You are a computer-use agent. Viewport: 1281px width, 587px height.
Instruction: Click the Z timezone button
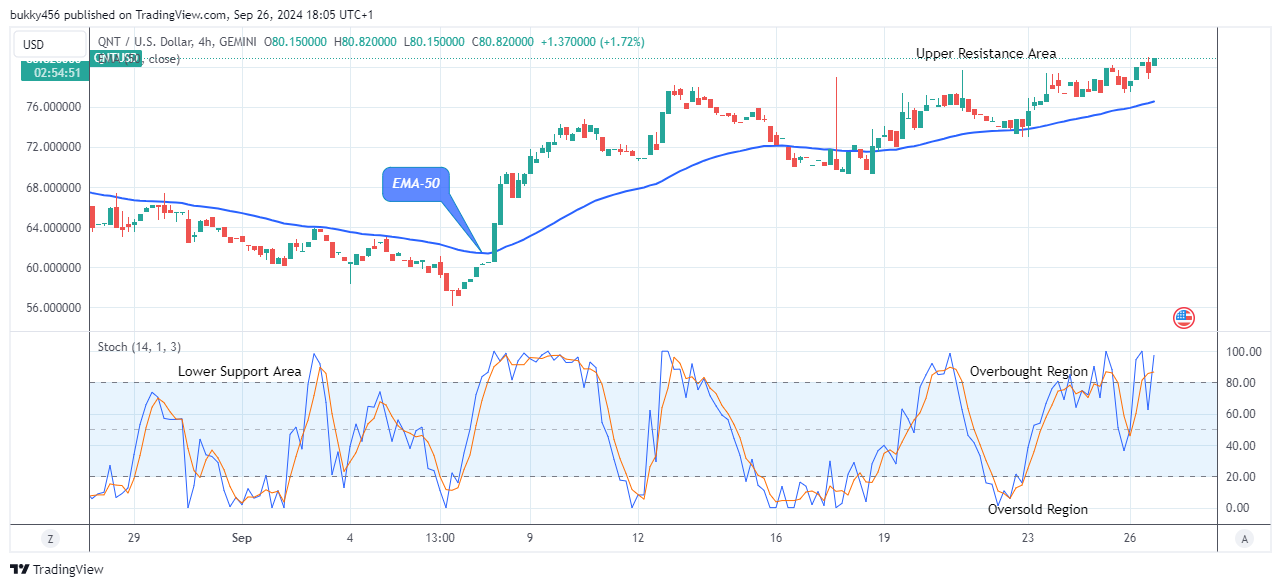pyautogui.click(x=49, y=539)
